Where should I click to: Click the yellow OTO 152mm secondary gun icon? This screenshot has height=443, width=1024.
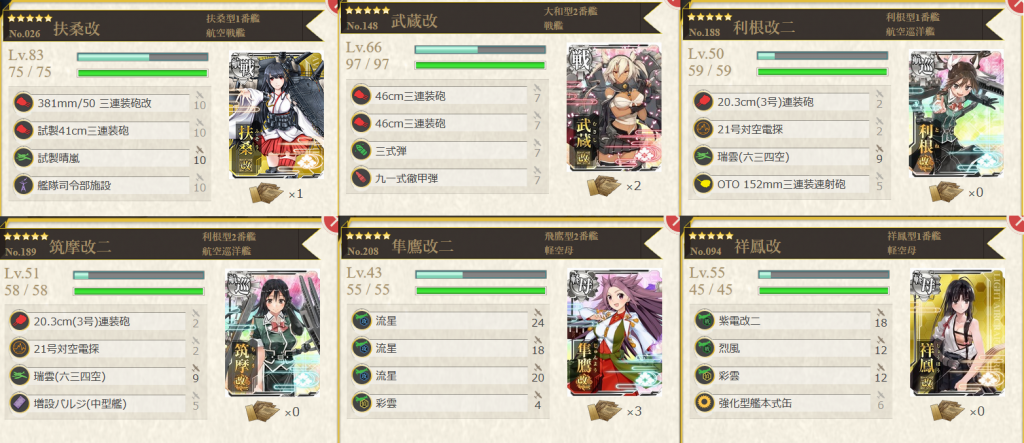[703, 184]
